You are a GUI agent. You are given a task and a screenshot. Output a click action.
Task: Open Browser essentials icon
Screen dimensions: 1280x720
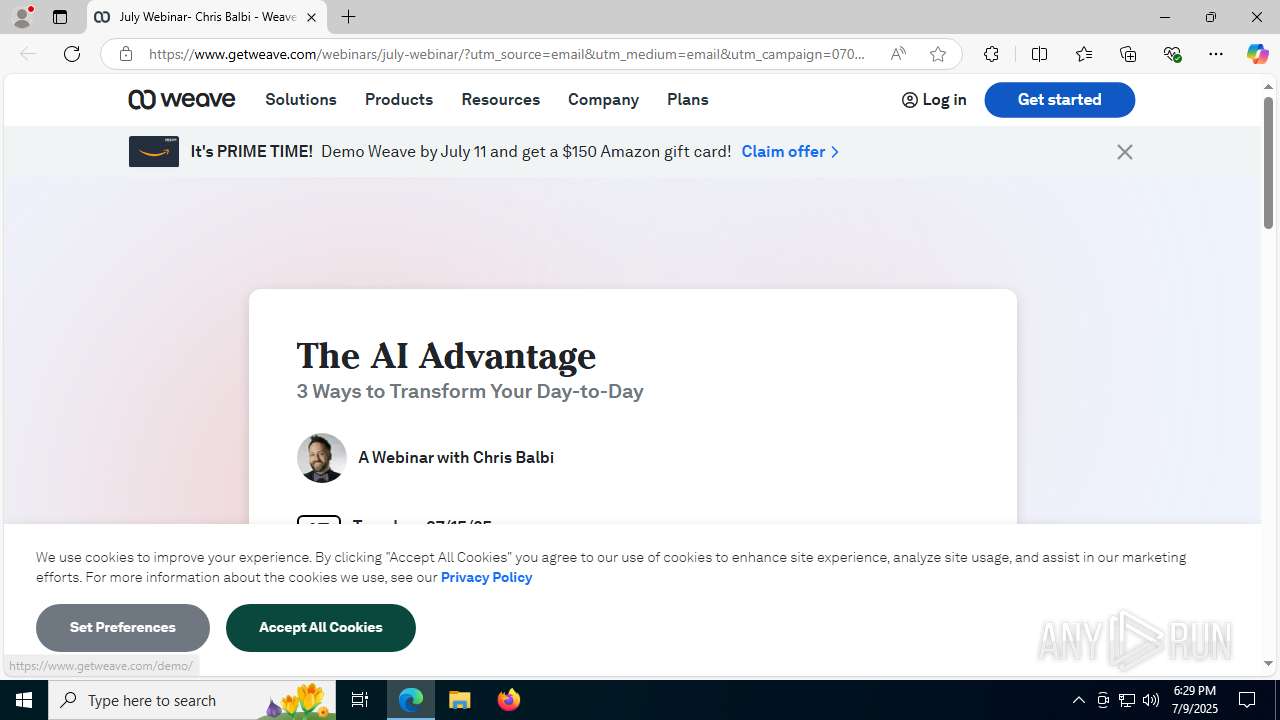click(x=1172, y=54)
